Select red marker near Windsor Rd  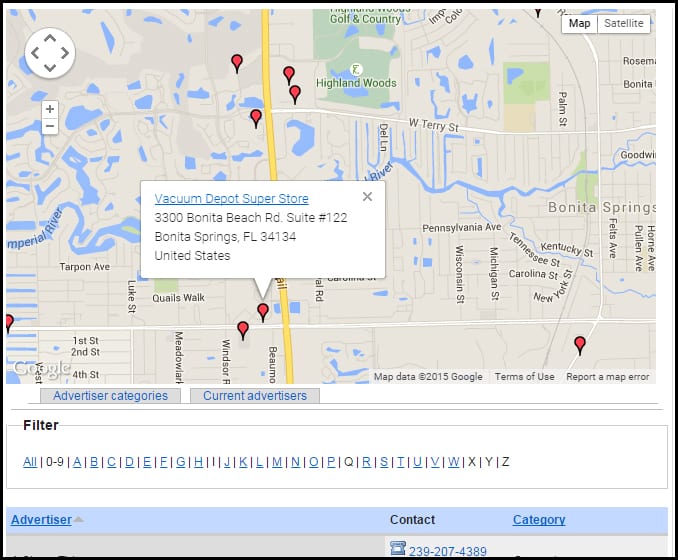tap(243, 331)
